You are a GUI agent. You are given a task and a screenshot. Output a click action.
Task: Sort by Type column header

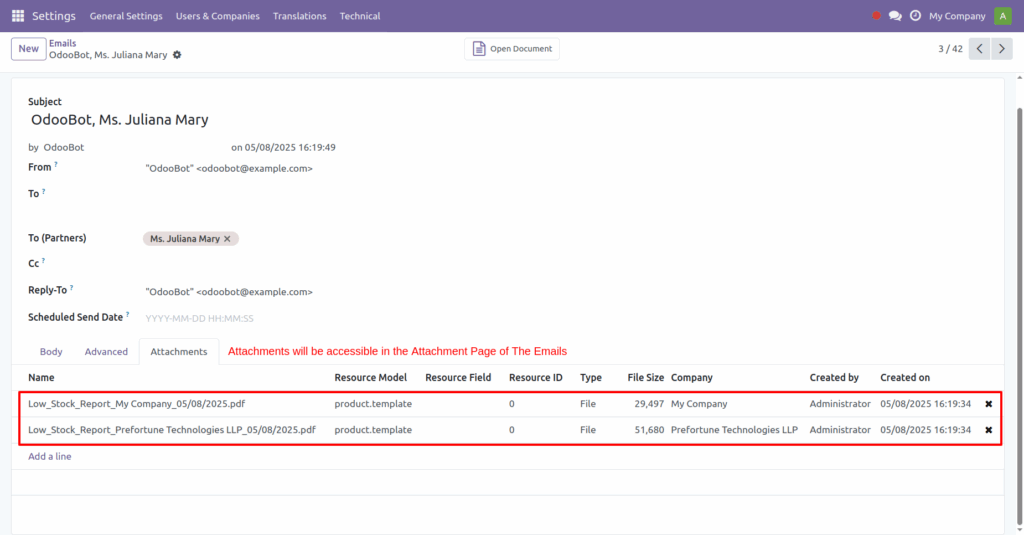(x=591, y=378)
